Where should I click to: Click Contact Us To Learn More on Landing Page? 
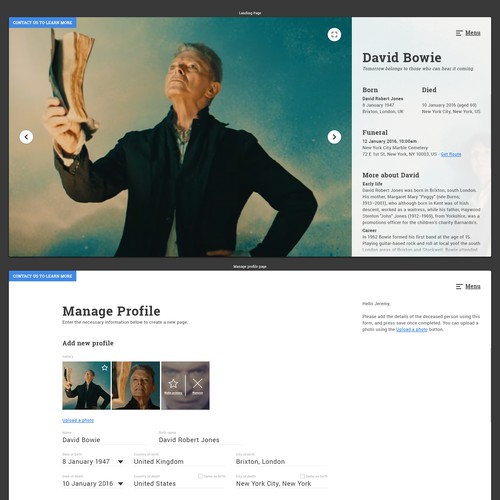click(43, 23)
